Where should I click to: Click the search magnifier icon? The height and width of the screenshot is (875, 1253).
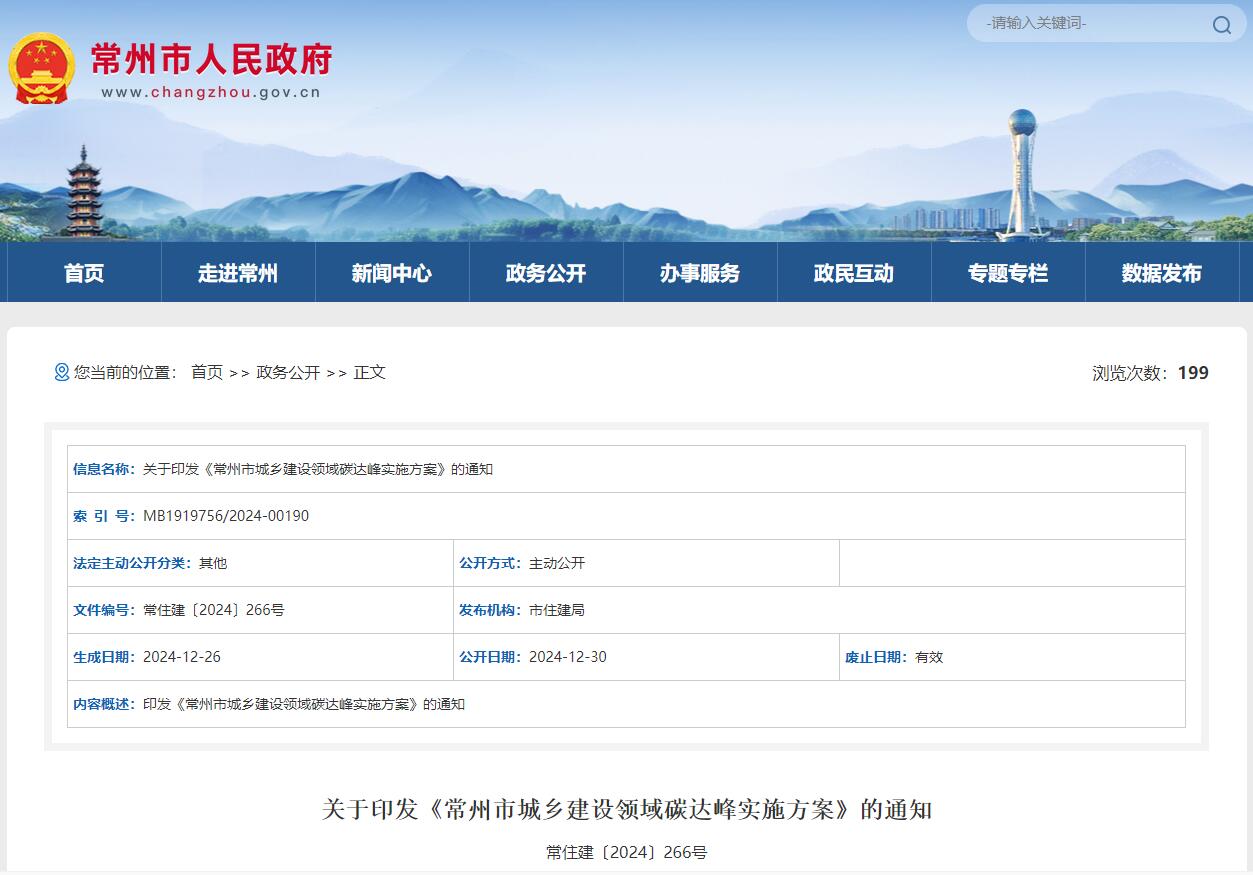point(1221,25)
